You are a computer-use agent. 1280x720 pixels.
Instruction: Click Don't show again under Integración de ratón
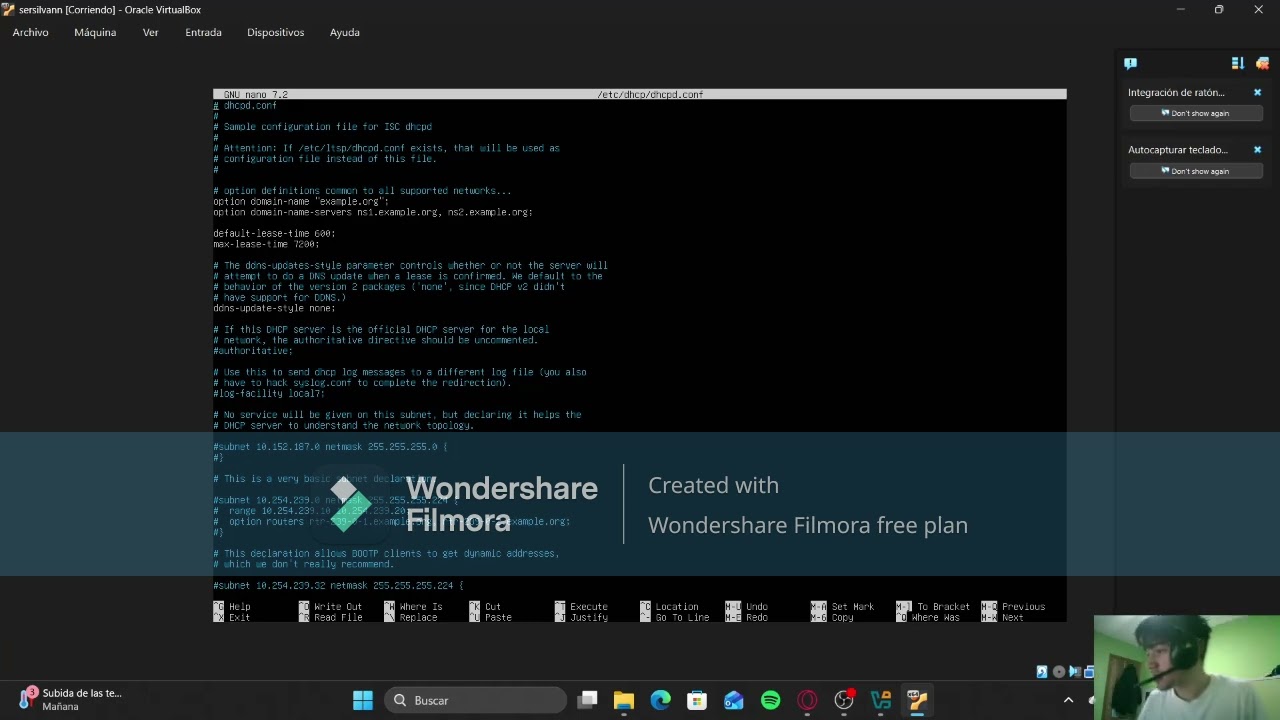[1195, 113]
